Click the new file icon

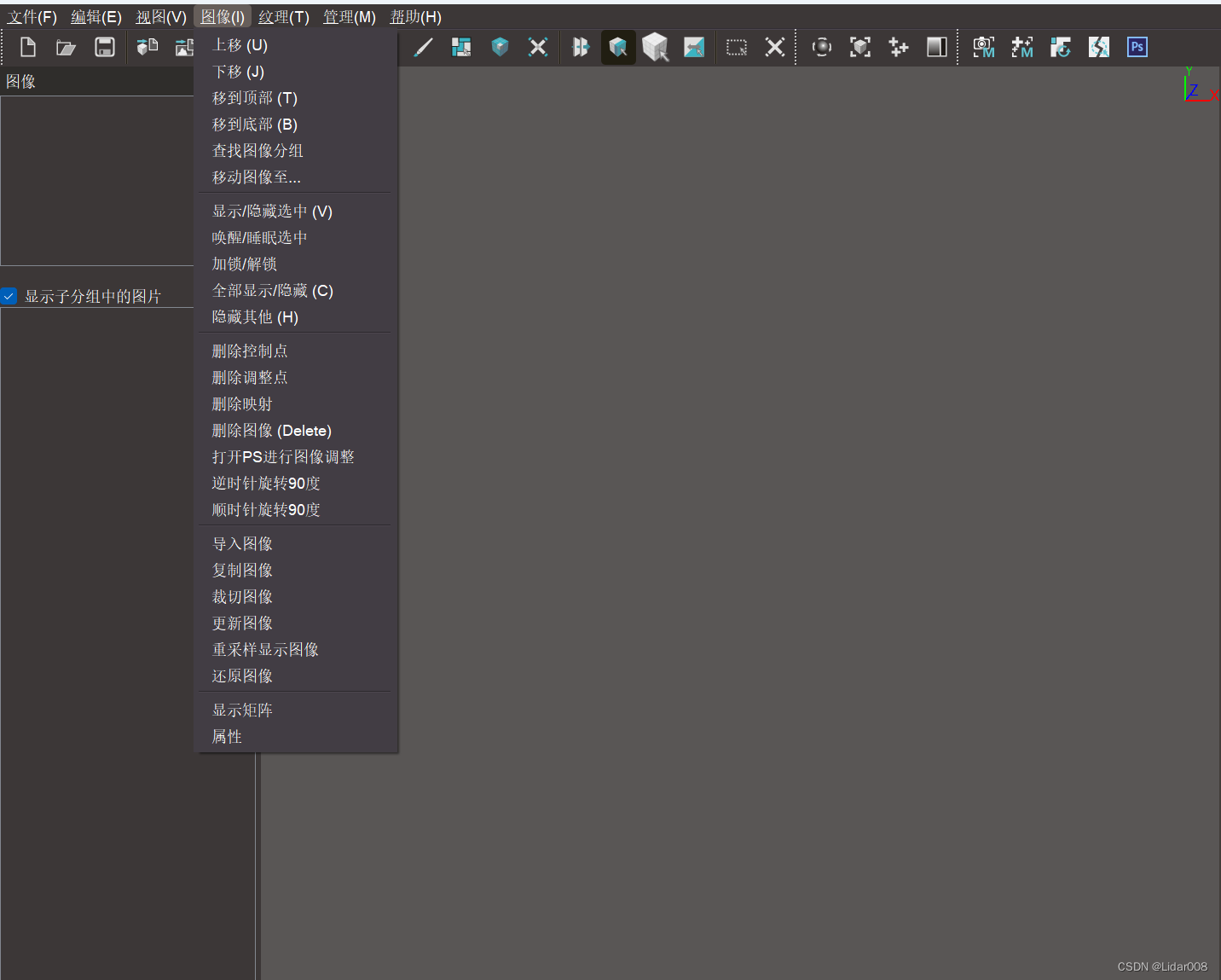(x=28, y=47)
